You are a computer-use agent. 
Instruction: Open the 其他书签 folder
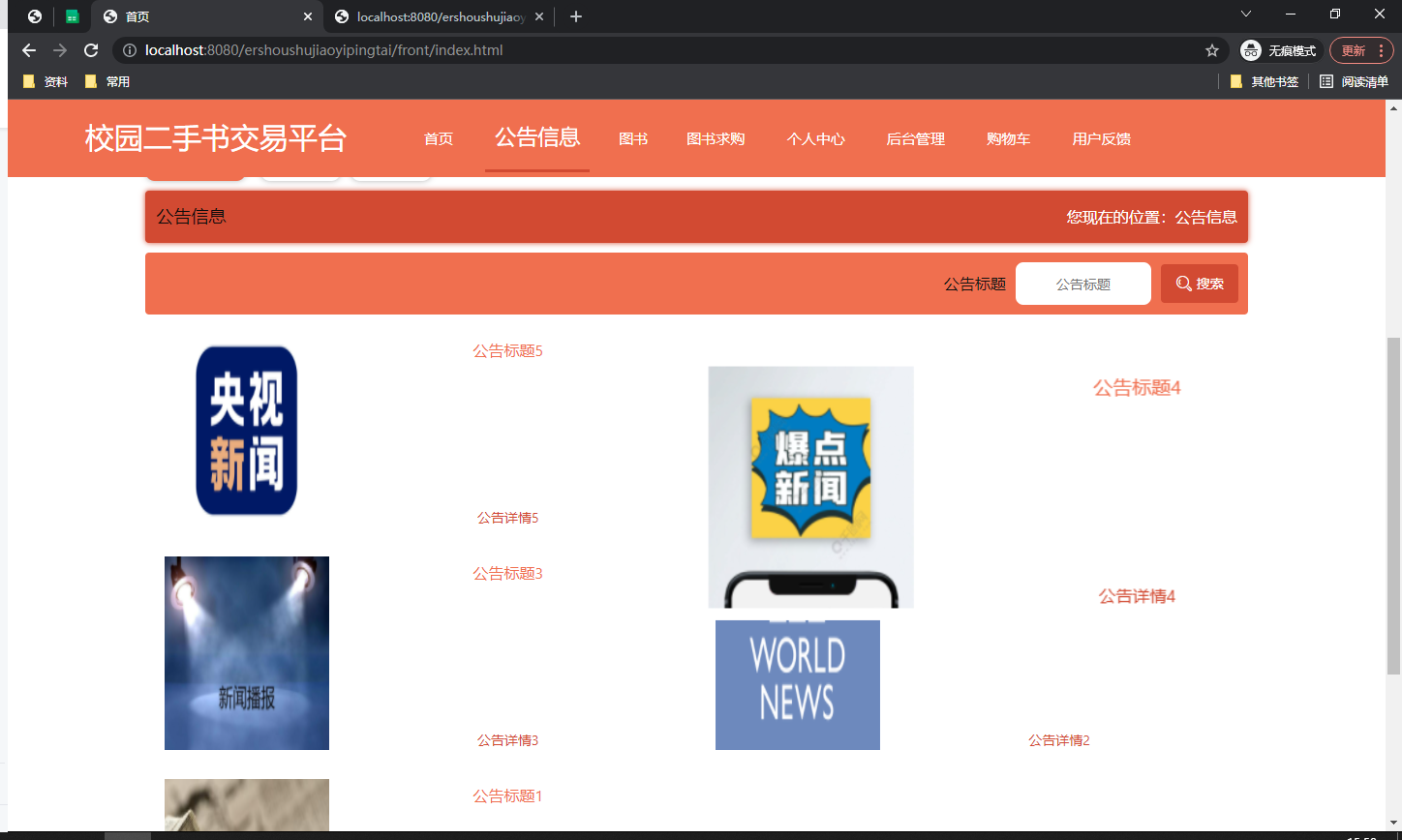(x=1265, y=82)
